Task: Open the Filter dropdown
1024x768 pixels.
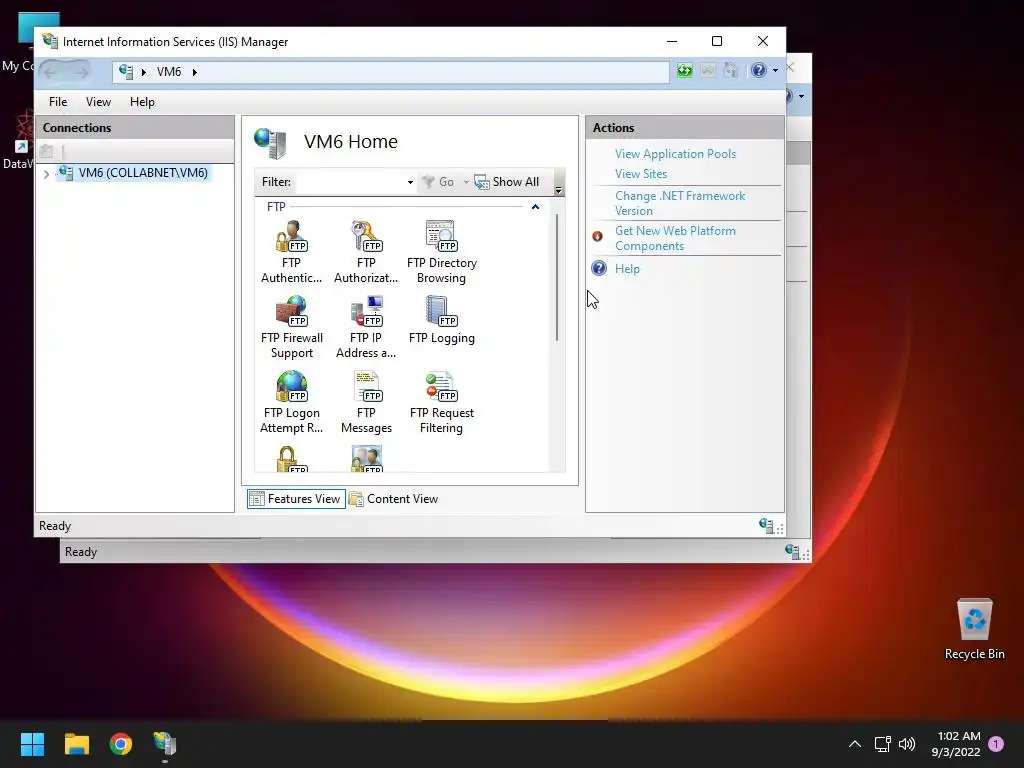Action: pyautogui.click(x=410, y=182)
